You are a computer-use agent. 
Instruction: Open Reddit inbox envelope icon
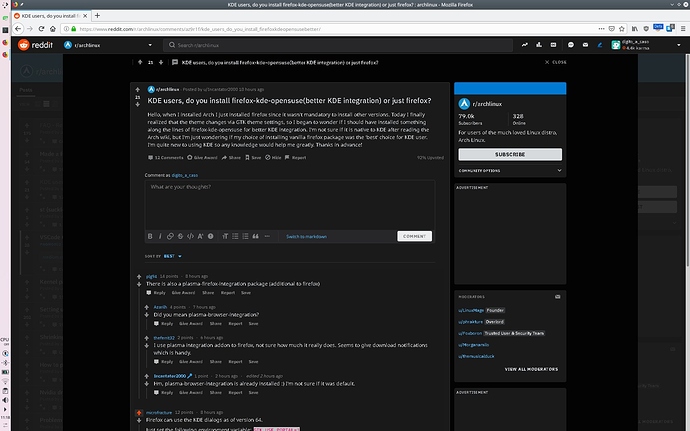point(585,45)
